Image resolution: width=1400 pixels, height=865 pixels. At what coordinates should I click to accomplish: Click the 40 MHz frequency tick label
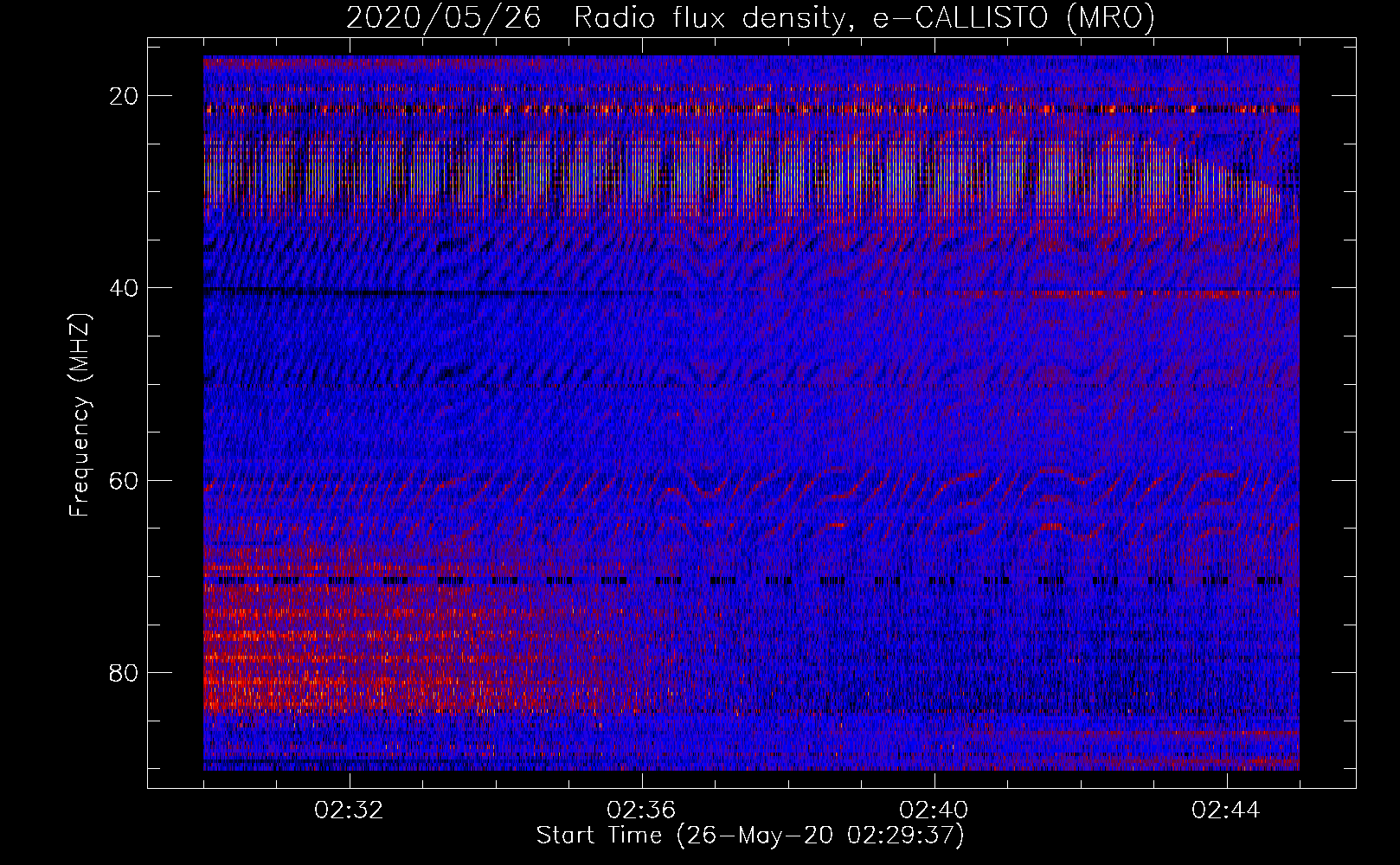tap(125, 287)
